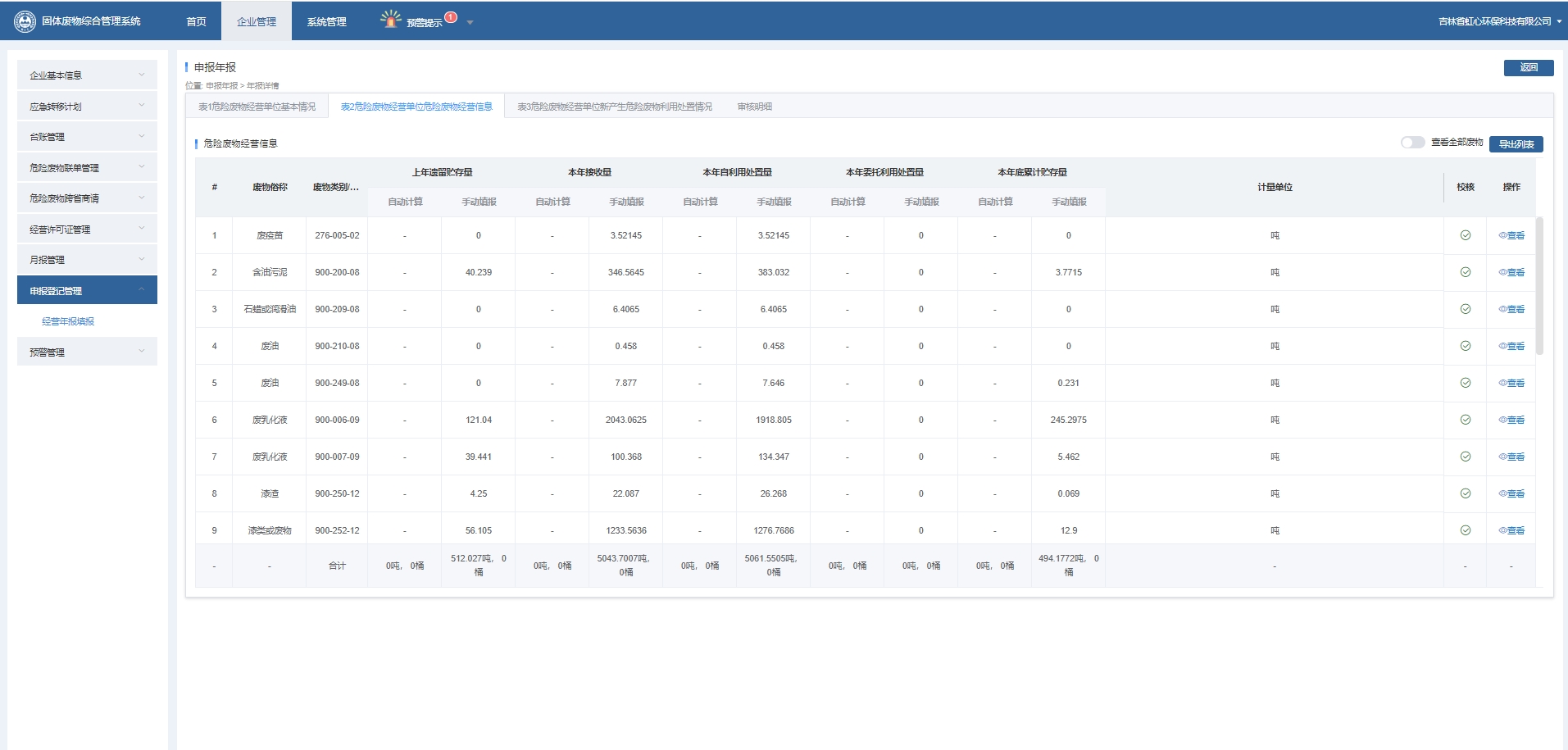
Task: Click the 废物类别 column header
Action: (x=336, y=187)
